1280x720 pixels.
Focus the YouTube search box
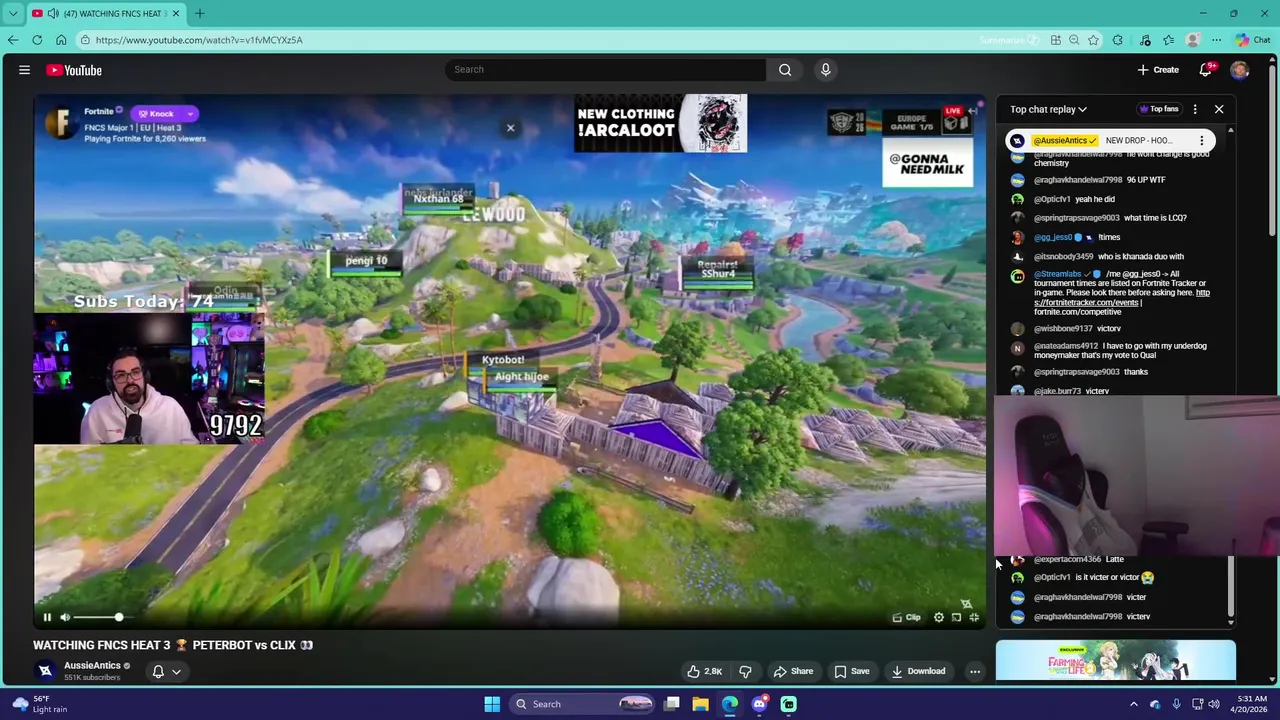(606, 70)
